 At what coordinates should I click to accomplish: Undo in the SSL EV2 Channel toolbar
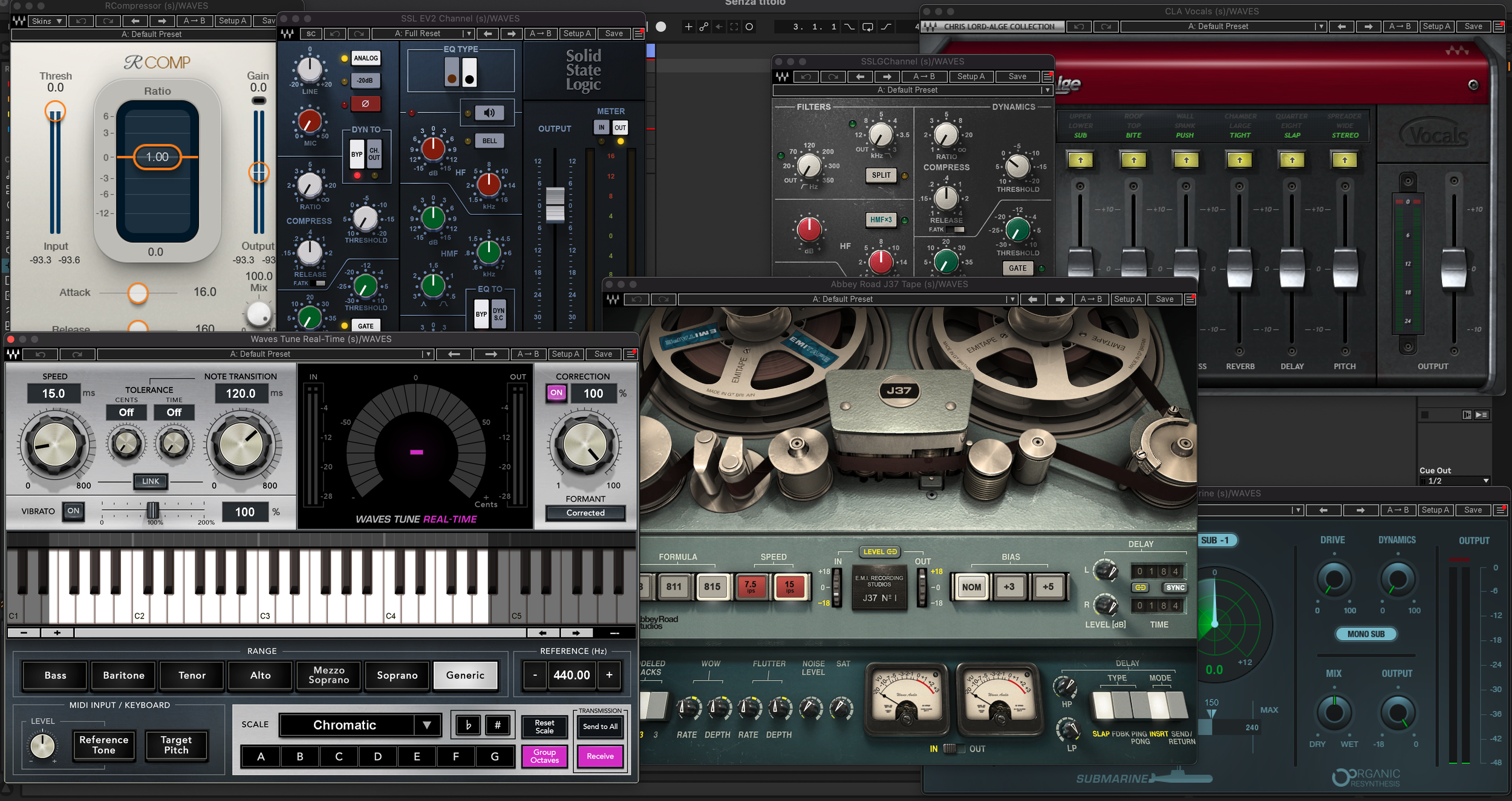point(334,34)
